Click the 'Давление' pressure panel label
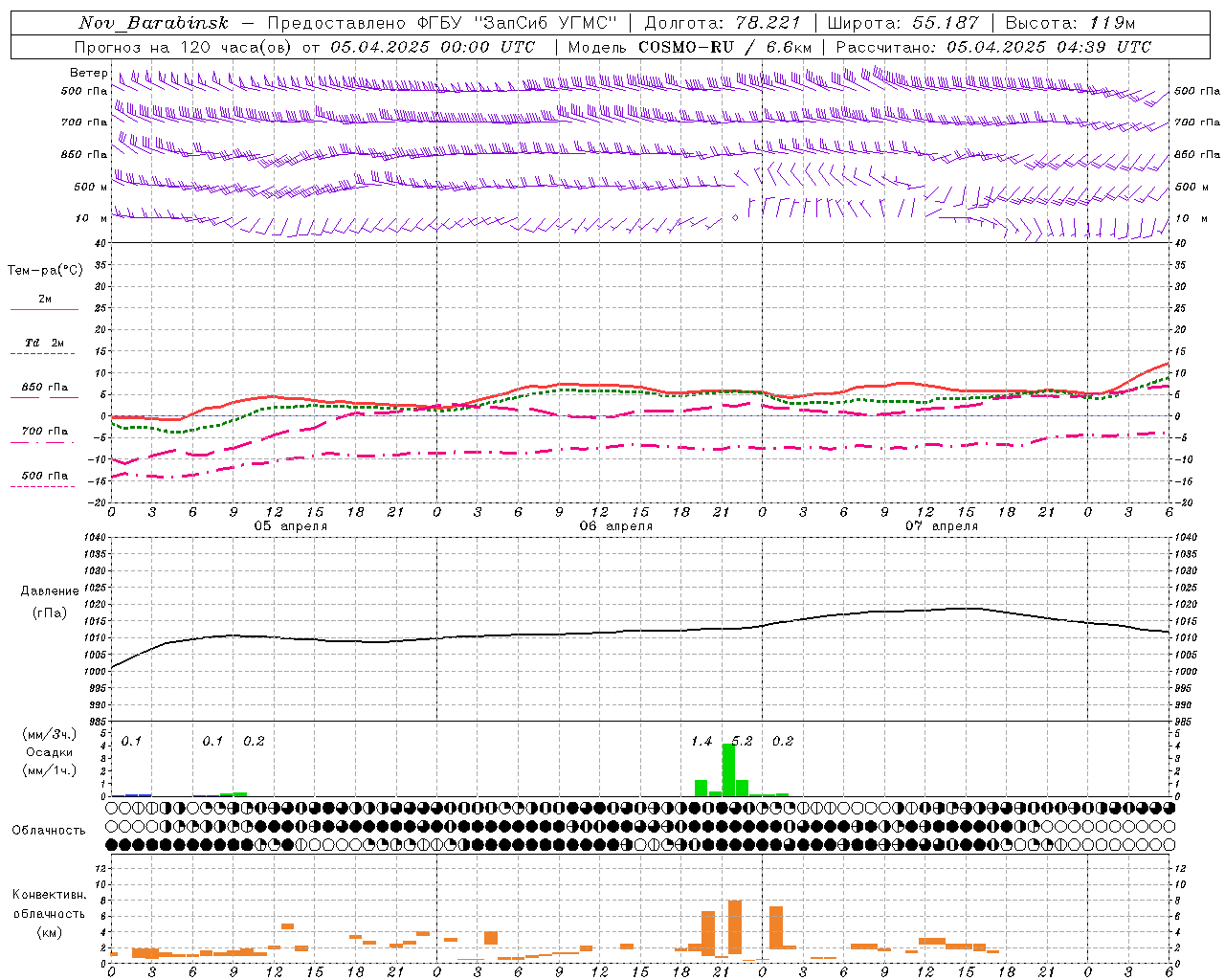This screenshot has width=1225, height=980. tap(50, 591)
